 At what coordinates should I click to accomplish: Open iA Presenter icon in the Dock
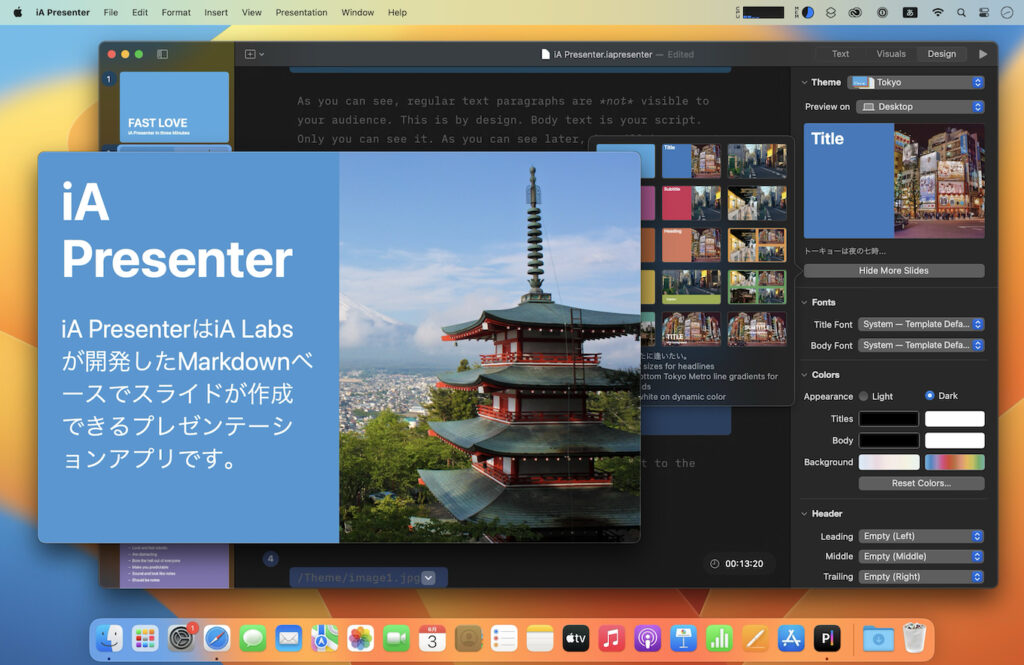[827, 637]
